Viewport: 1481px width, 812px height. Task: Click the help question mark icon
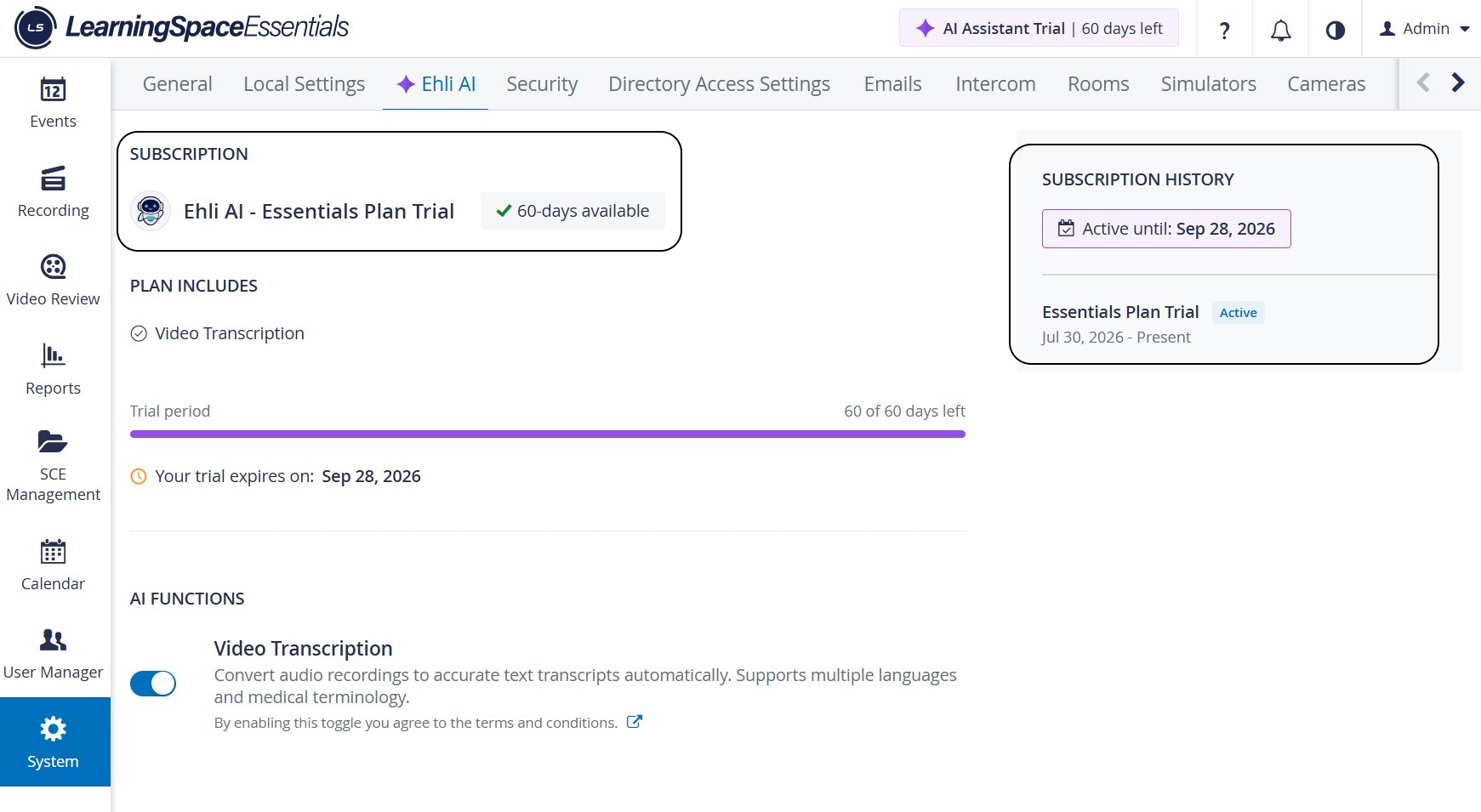click(x=1224, y=31)
